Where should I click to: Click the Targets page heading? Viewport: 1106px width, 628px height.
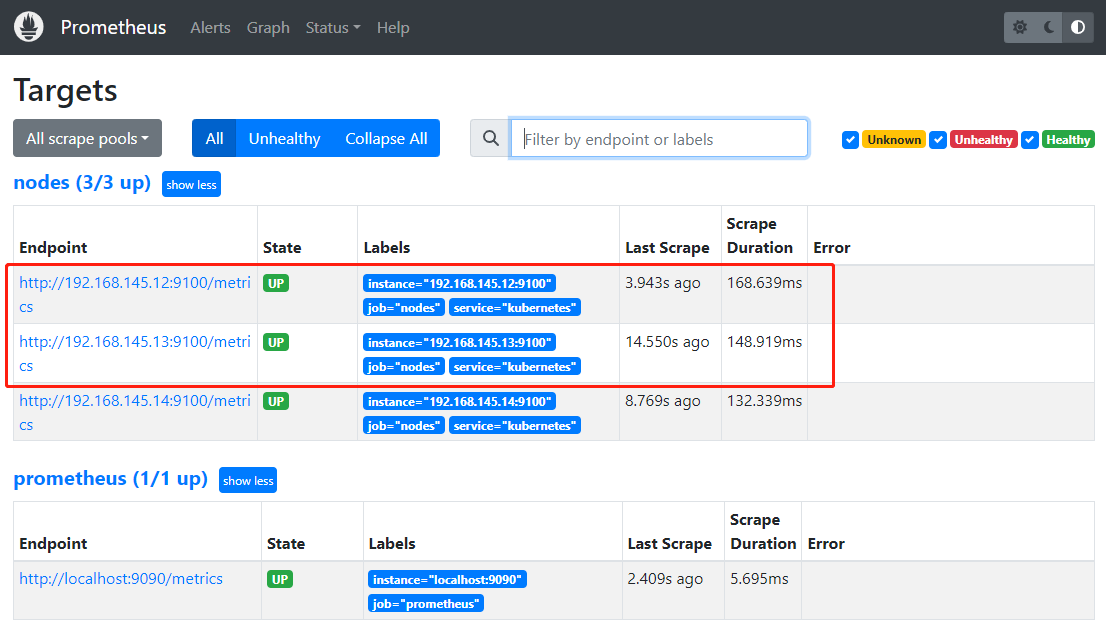coord(66,90)
